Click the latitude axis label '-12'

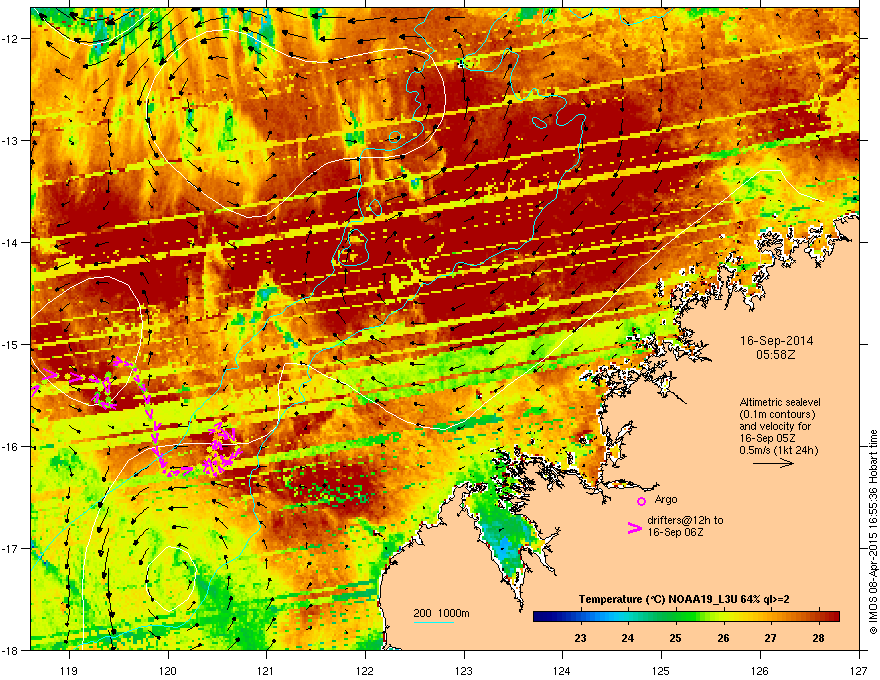[x=11, y=39]
